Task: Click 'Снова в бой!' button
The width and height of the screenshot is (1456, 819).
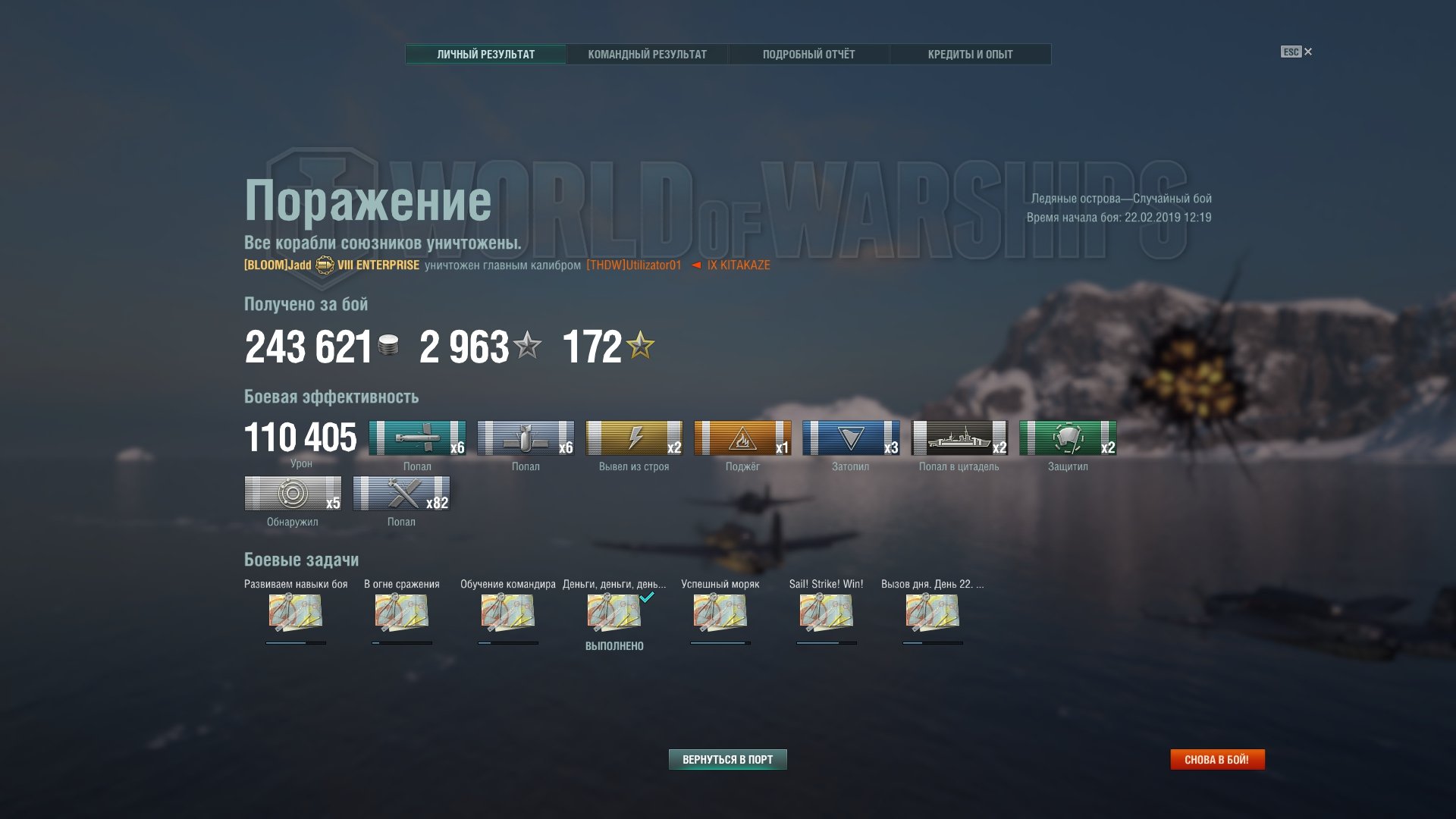Action: click(x=1217, y=760)
